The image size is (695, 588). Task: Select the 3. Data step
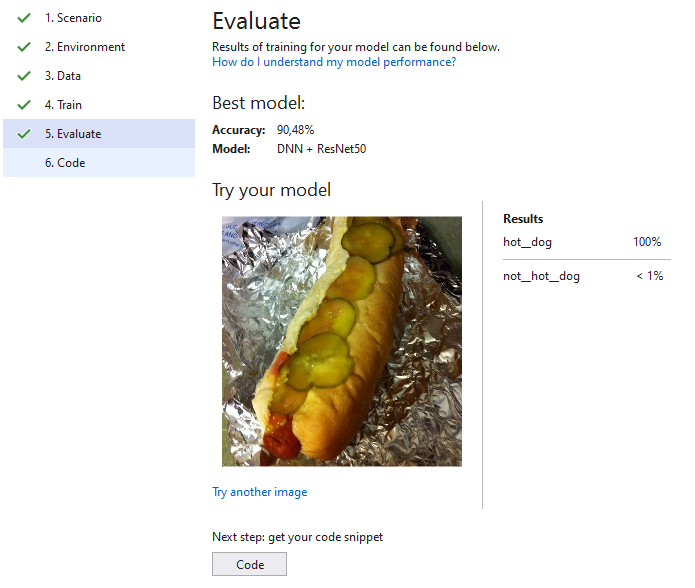[x=99, y=76]
